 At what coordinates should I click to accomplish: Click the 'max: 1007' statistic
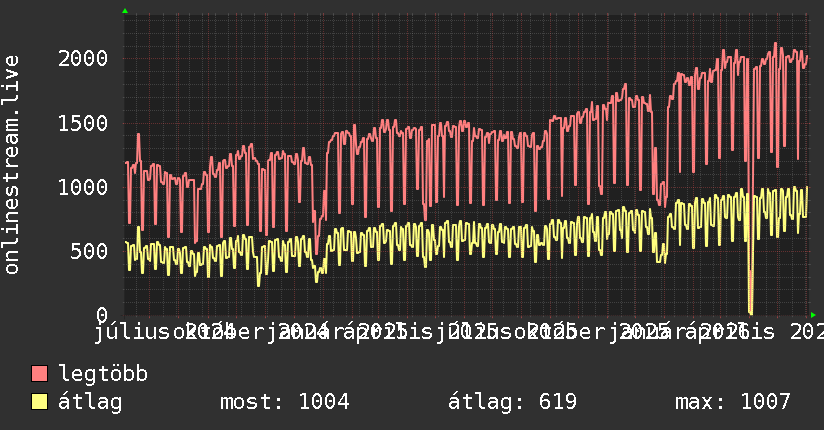pos(733,402)
